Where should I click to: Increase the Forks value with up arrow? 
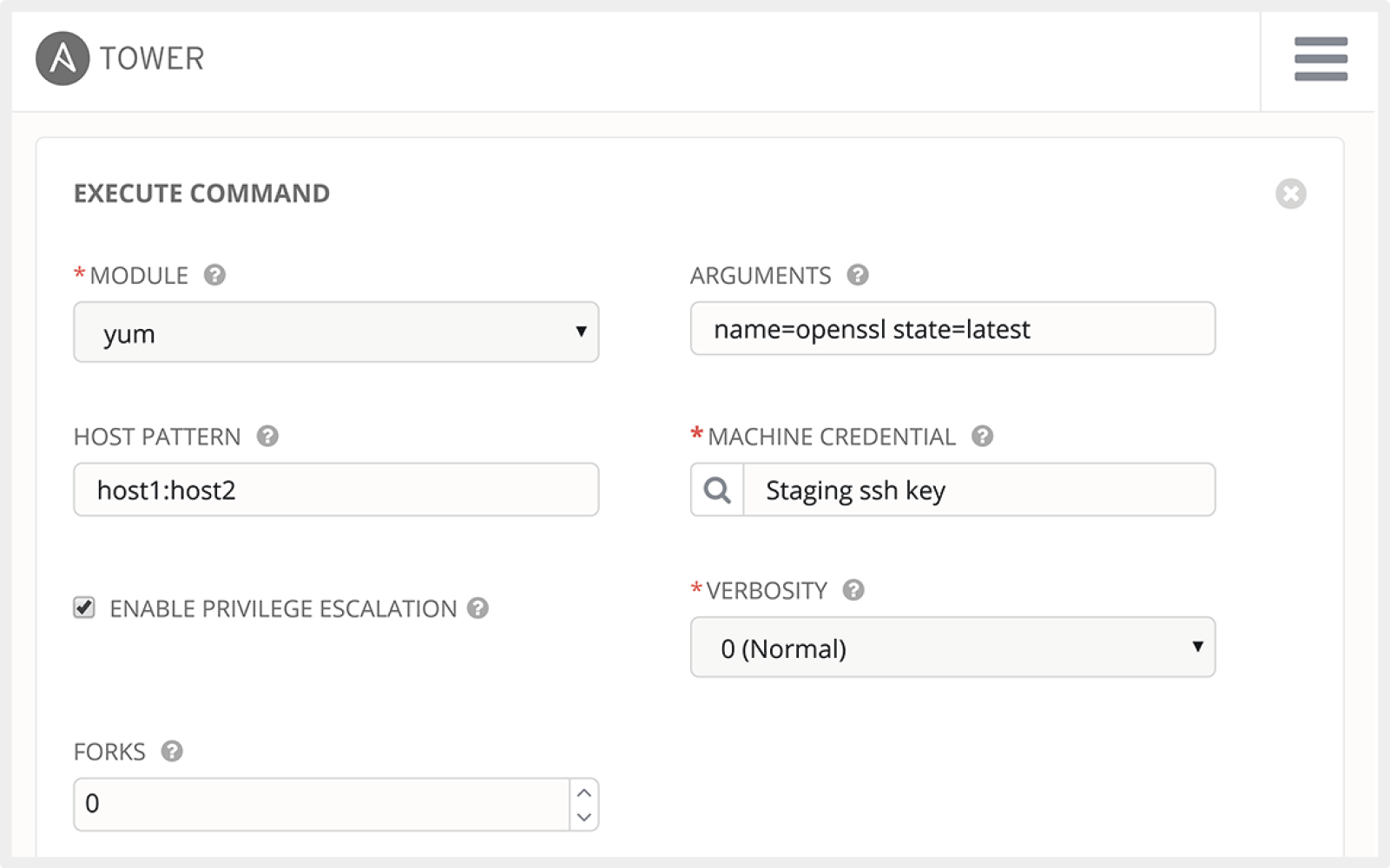[x=584, y=792]
